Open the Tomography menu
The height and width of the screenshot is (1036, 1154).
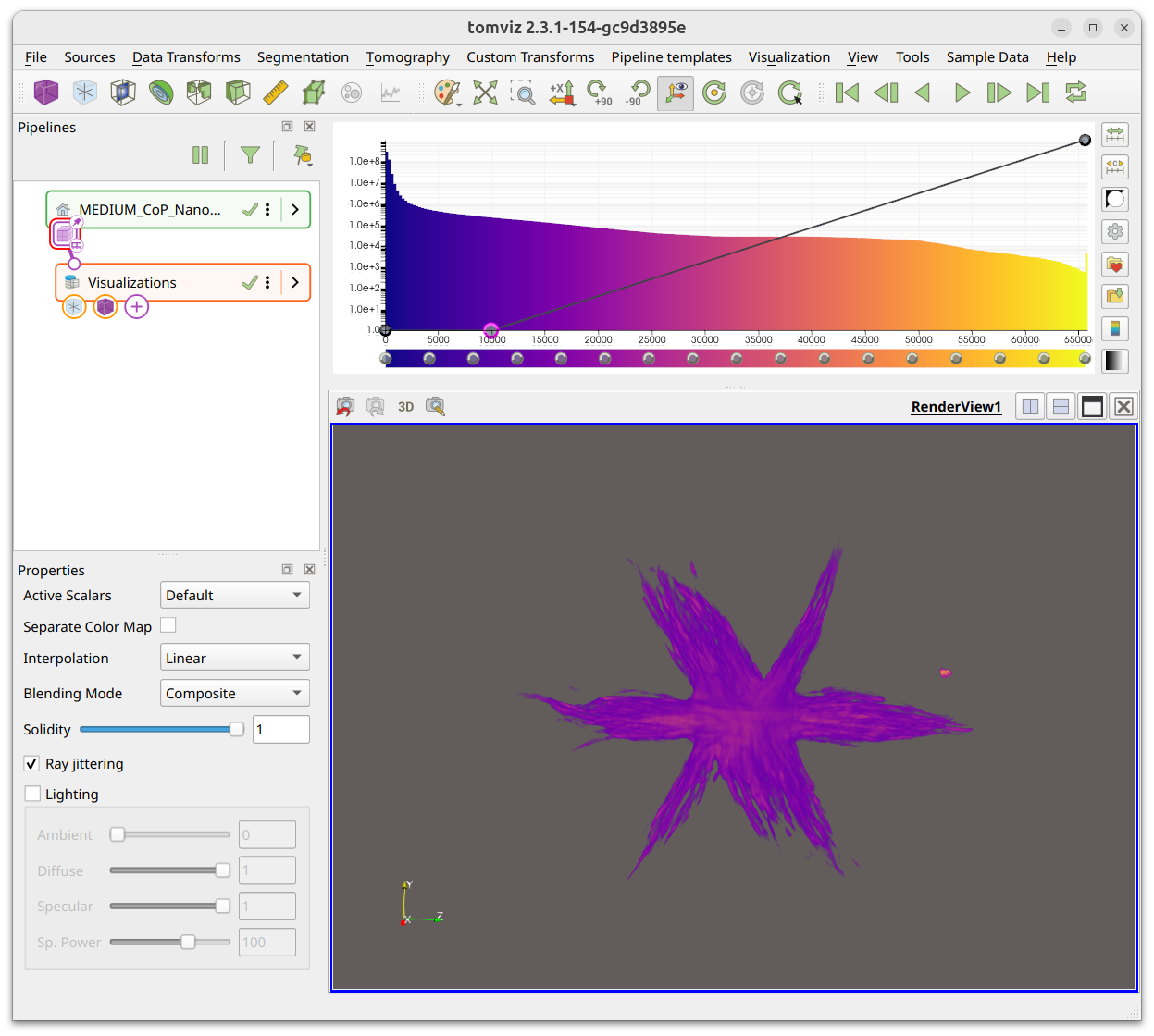(x=407, y=57)
